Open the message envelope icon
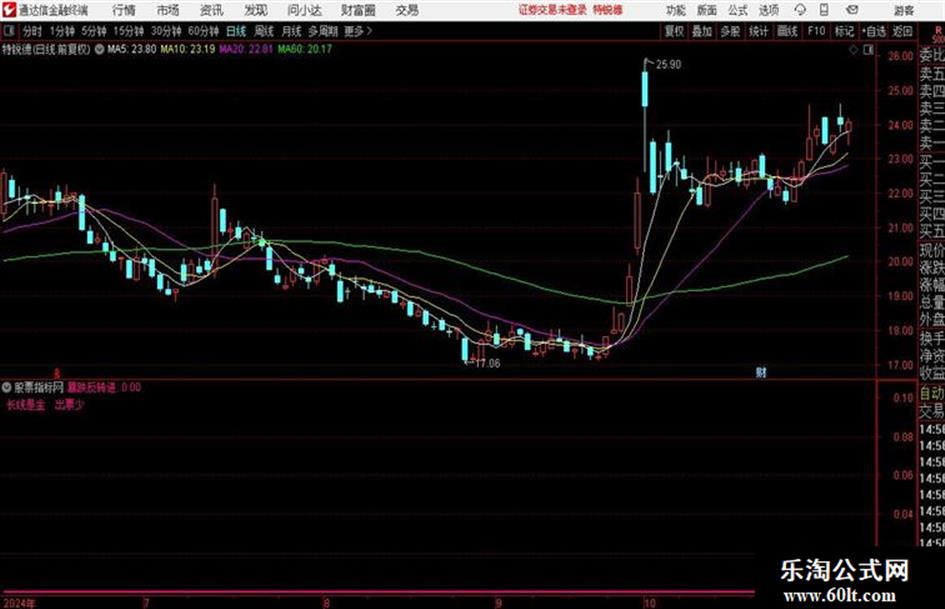Screen dimensions: 945x609 (x=852, y=10)
